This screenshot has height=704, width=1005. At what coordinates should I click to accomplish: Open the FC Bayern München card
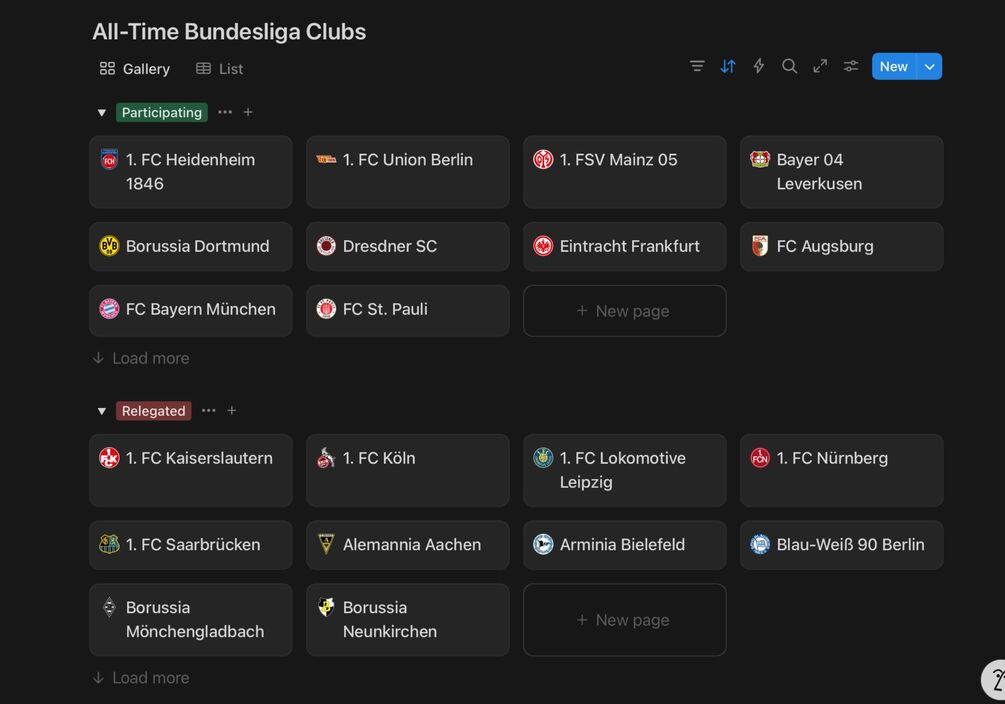[x=191, y=310]
